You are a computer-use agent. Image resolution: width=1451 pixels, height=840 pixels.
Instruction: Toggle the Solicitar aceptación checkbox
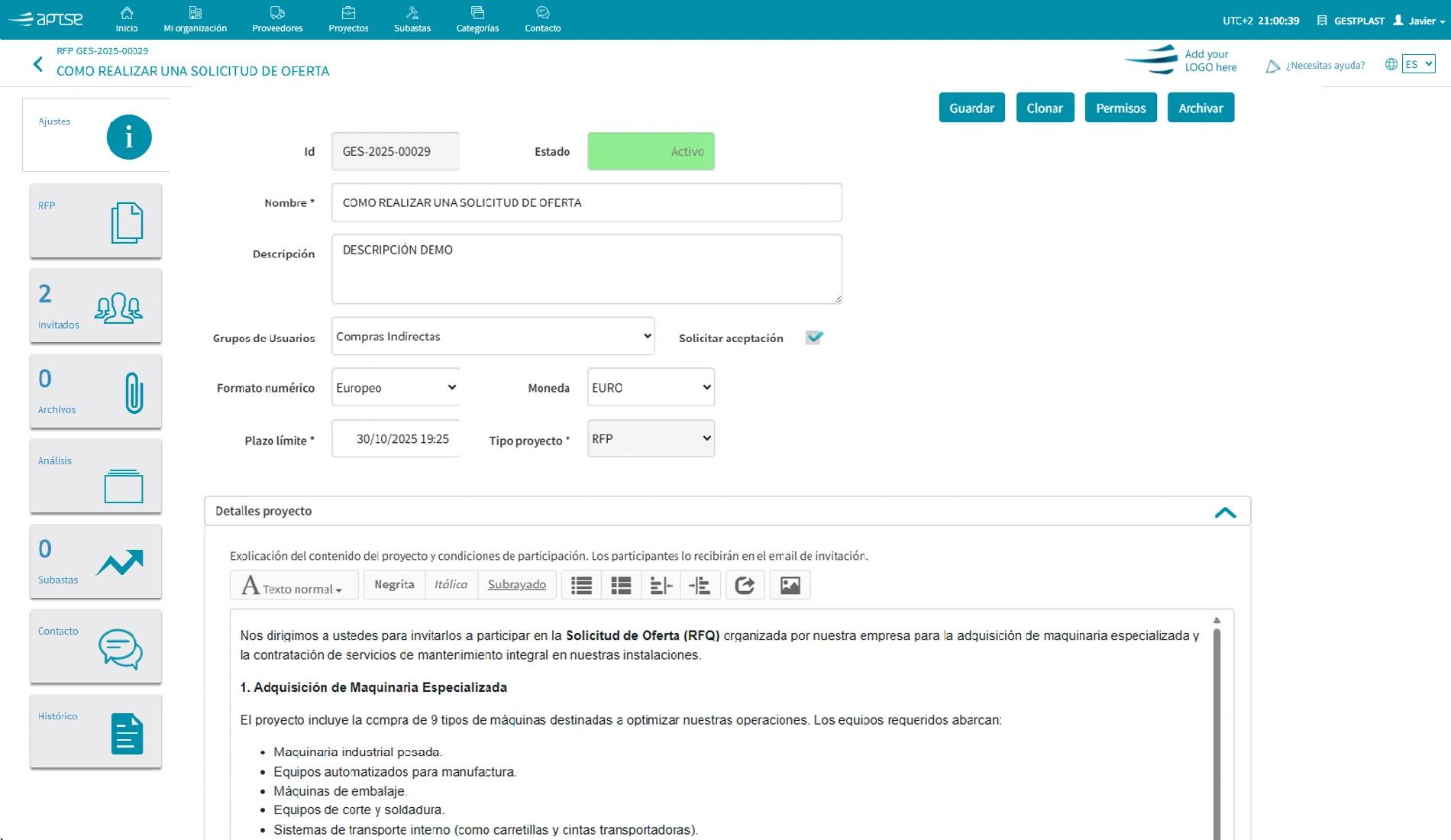[x=814, y=338]
